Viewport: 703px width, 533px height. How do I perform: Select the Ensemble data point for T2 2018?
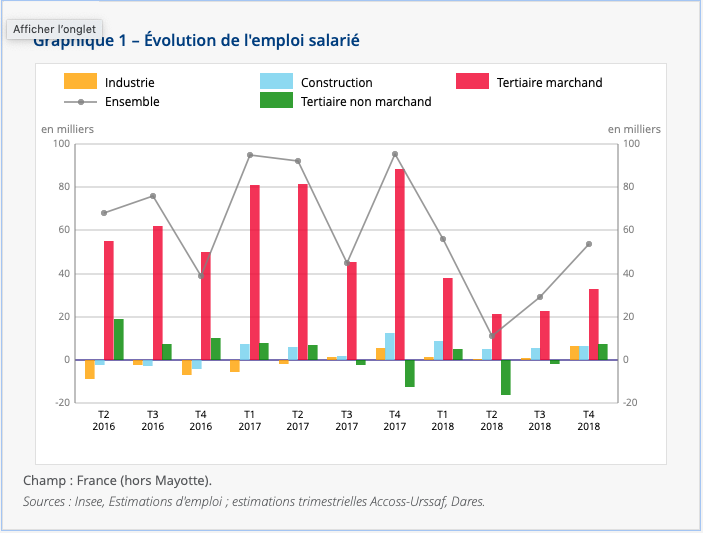(492, 336)
